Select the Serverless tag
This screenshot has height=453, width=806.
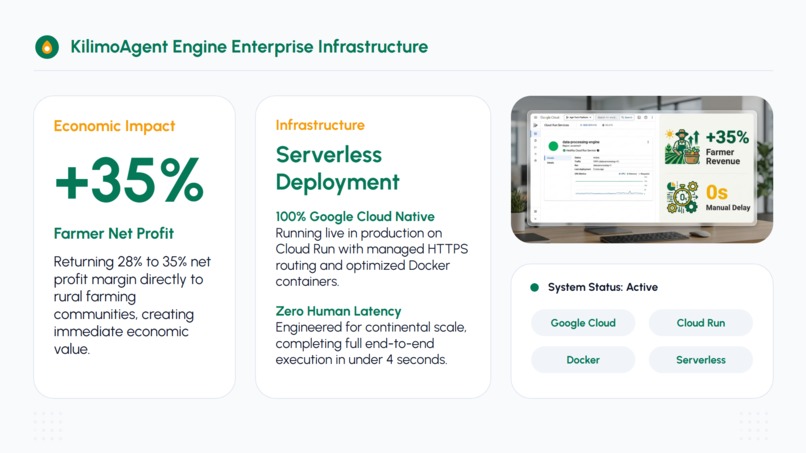[x=701, y=360]
